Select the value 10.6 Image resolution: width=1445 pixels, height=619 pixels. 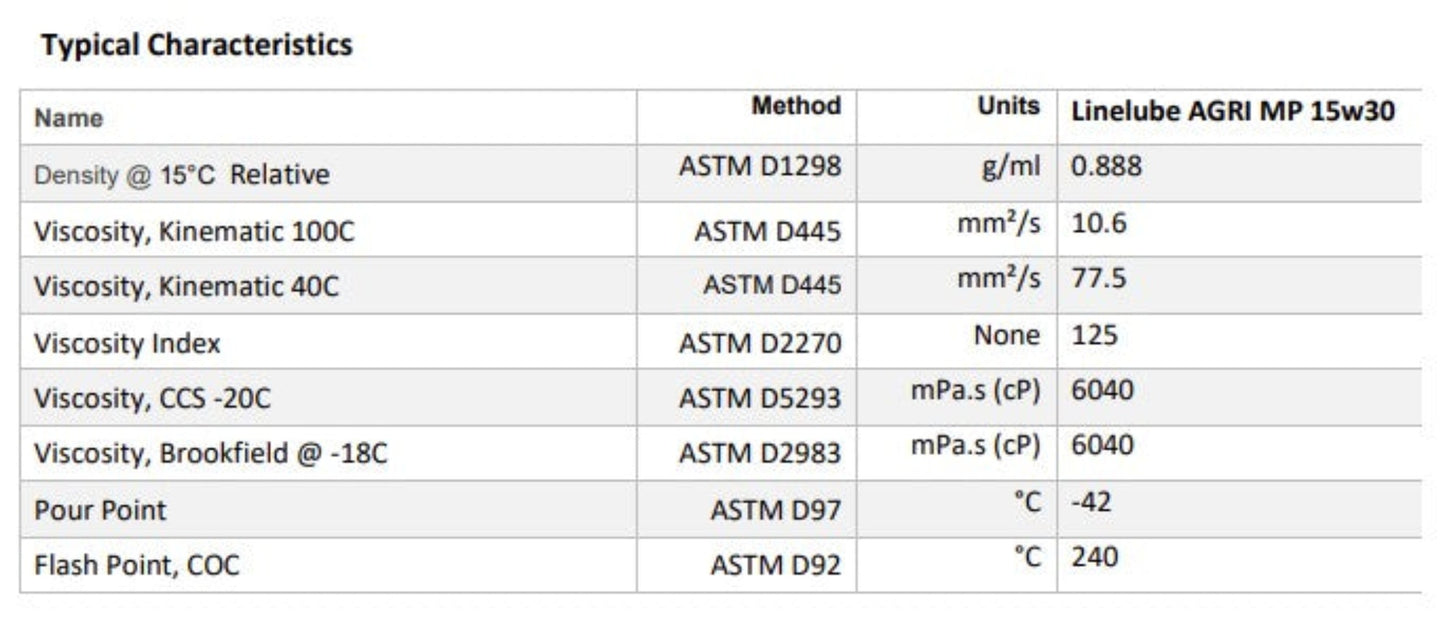point(1098,223)
